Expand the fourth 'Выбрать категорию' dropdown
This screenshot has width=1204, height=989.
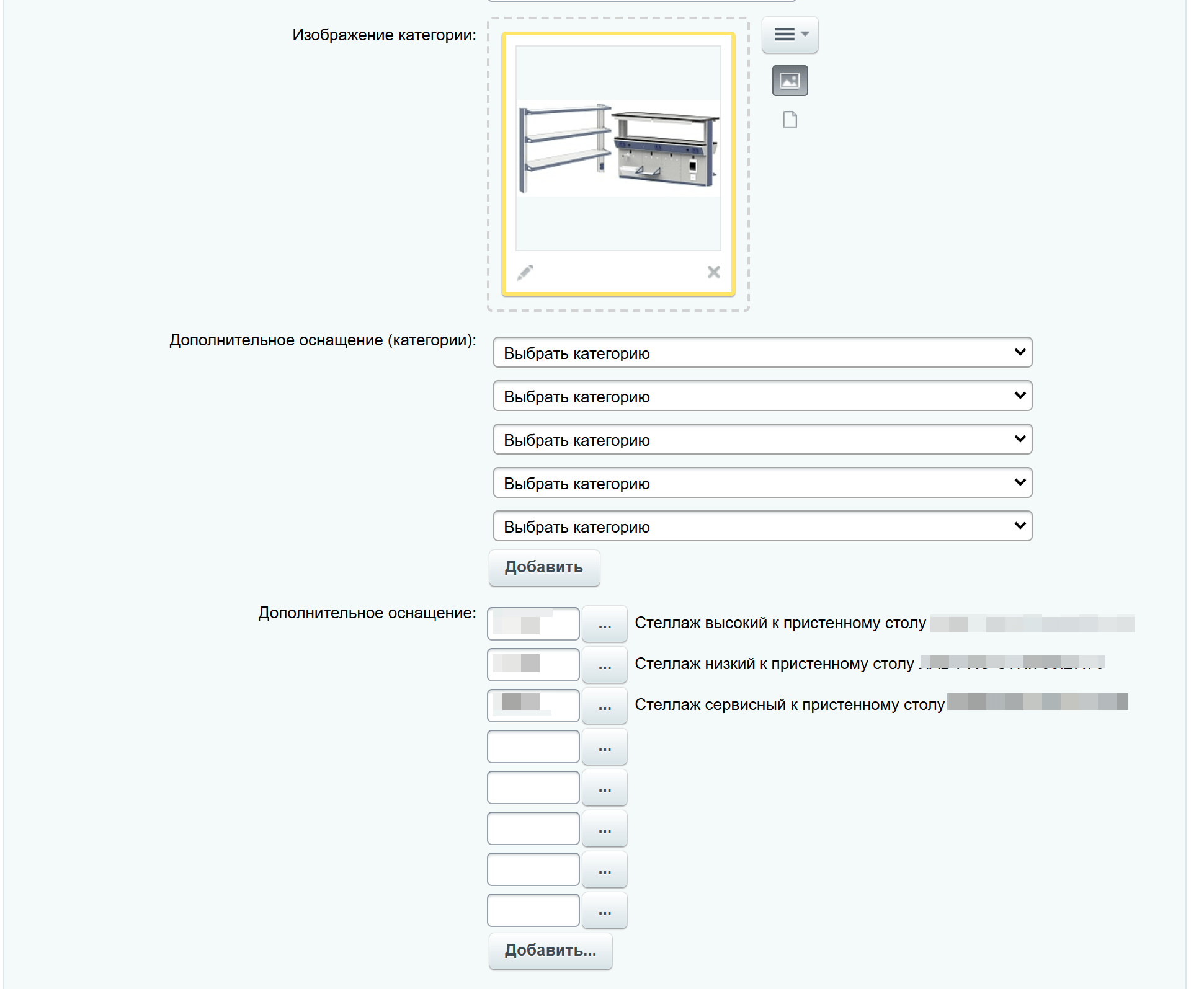click(x=762, y=483)
